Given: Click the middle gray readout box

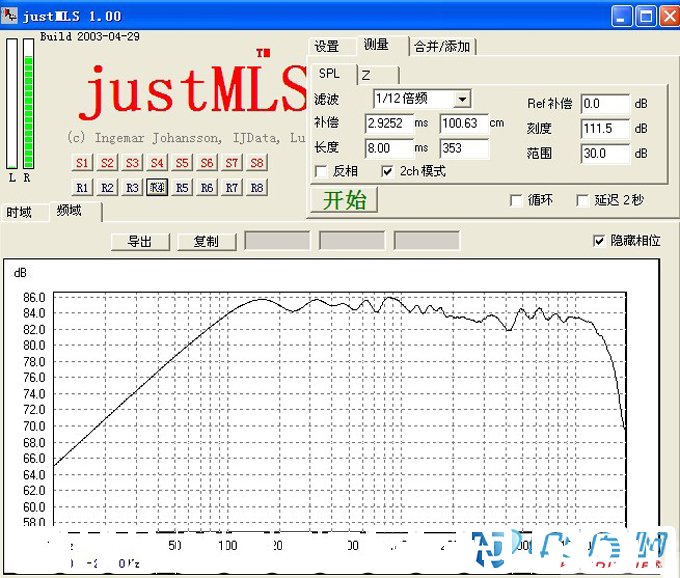Looking at the screenshot, I should (x=352, y=241).
